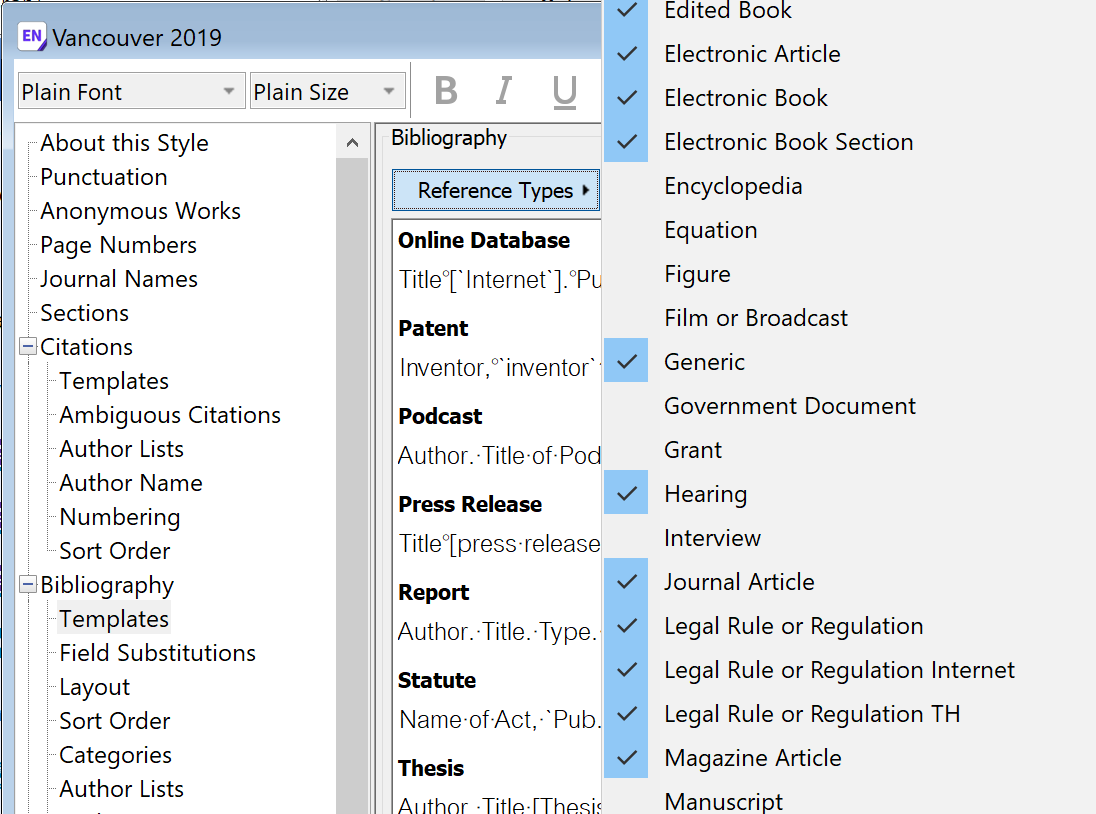Click the Vancouver 2019 window title
The height and width of the screenshot is (814, 1096).
coord(137,38)
